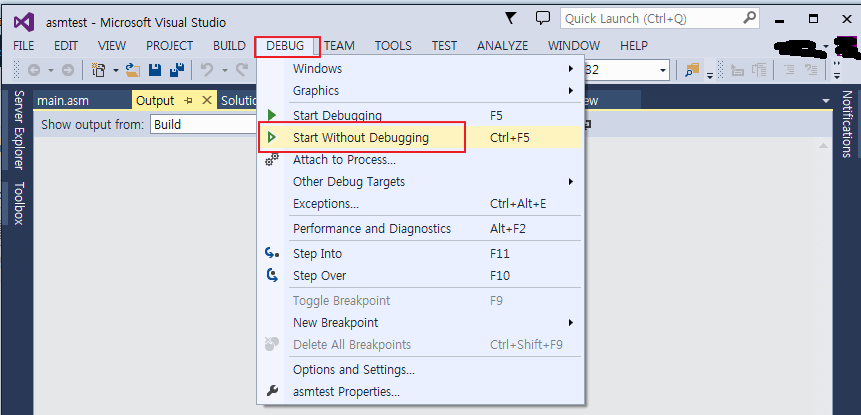Open the ANALYZE menu
Viewport: 861px width, 415px height.
tap(502, 46)
